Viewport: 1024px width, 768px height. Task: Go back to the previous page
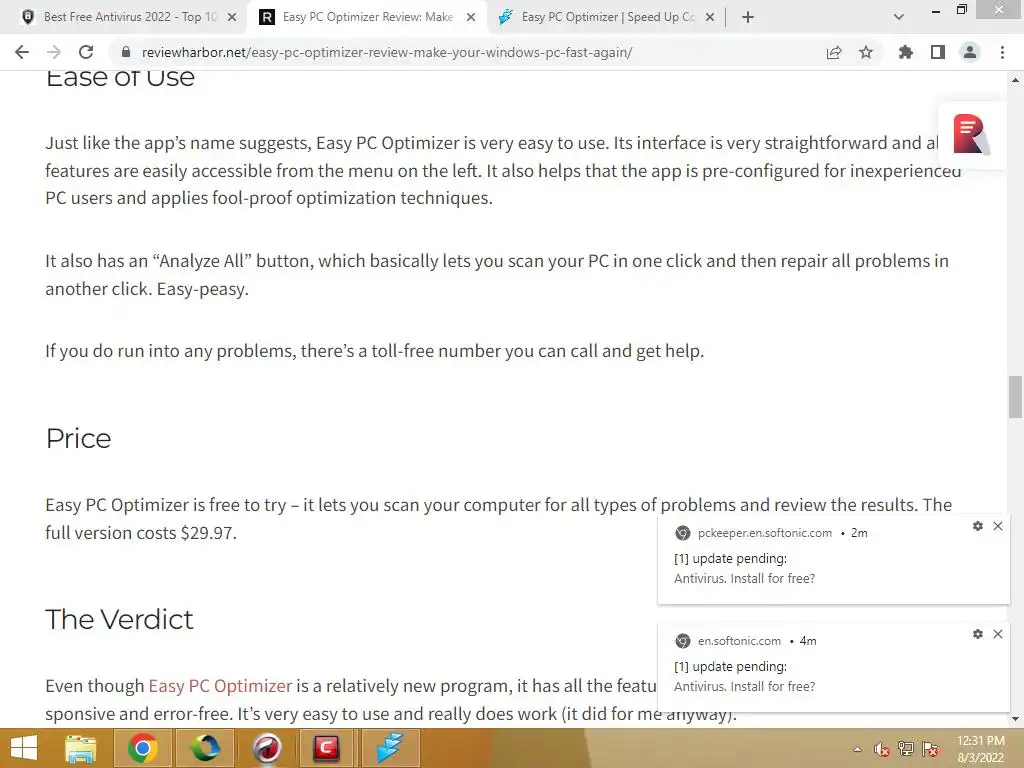[x=22, y=52]
